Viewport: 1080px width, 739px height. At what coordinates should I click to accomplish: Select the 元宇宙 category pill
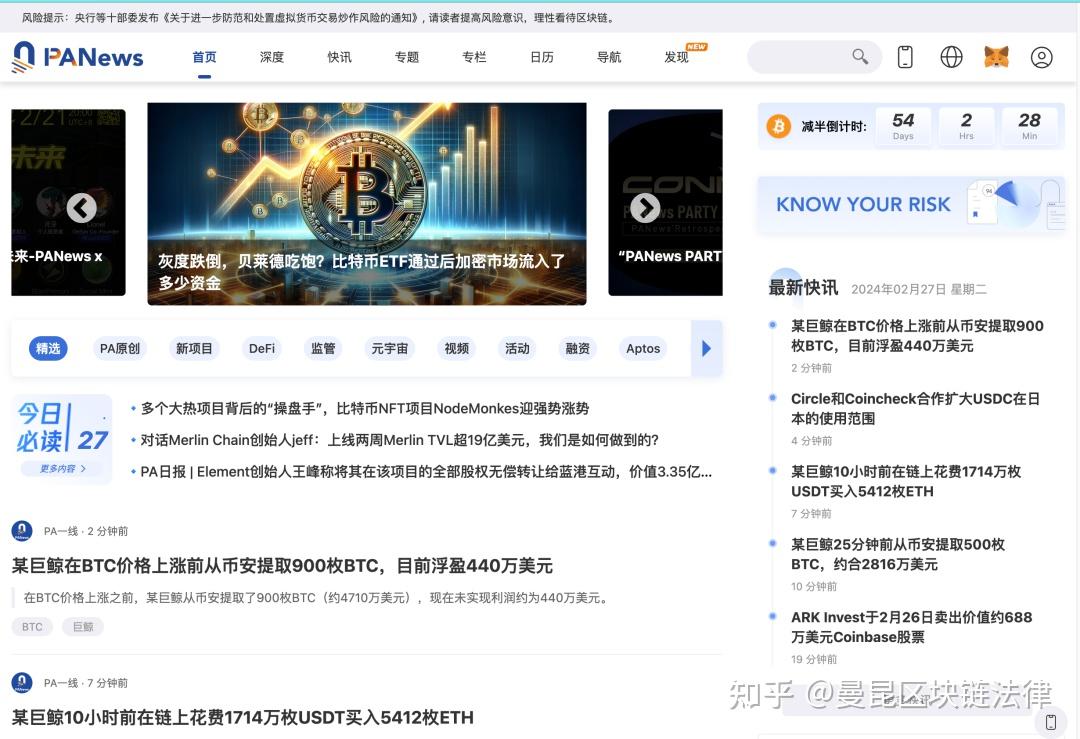pyautogui.click(x=390, y=348)
